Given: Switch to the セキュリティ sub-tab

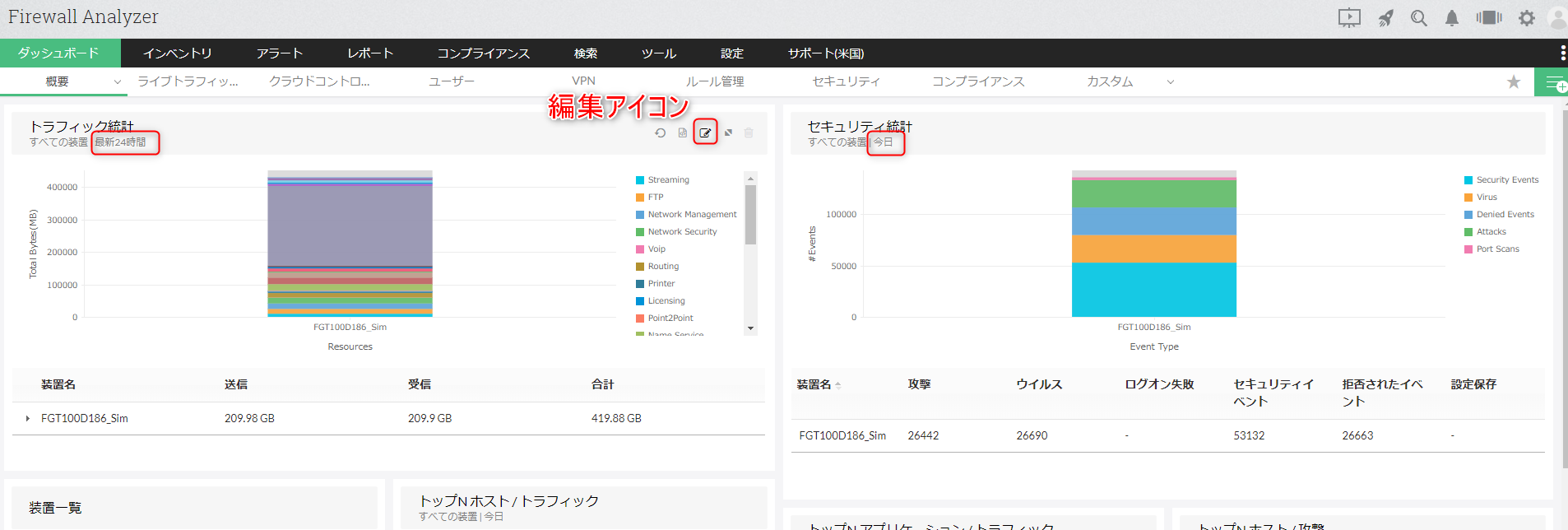Looking at the screenshot, I should [x=847, y=81].
